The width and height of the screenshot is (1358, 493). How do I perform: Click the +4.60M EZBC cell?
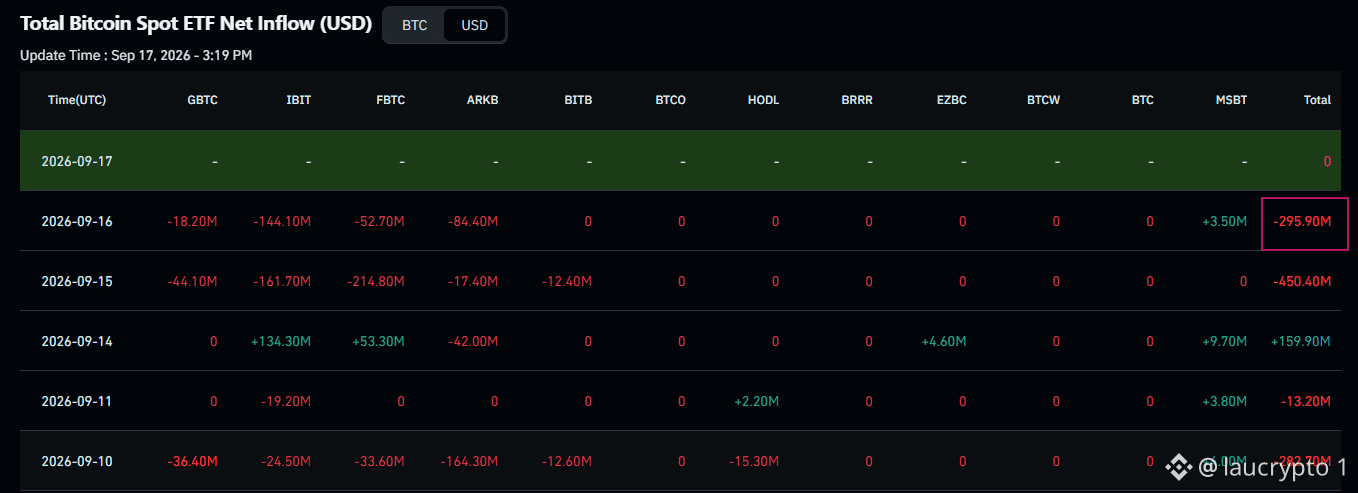point(943,341)
